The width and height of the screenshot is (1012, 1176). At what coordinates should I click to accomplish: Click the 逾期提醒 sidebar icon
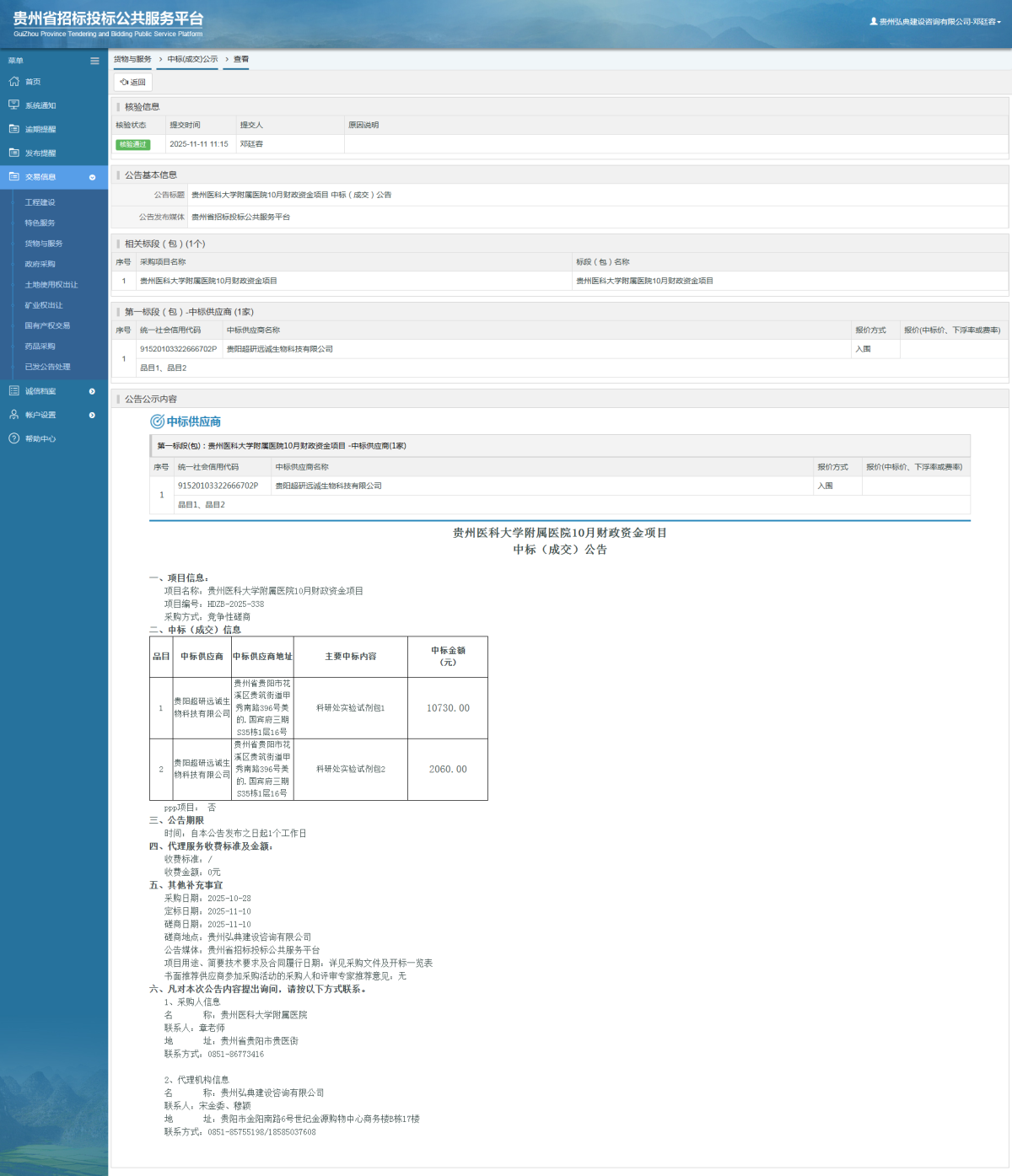13,129
